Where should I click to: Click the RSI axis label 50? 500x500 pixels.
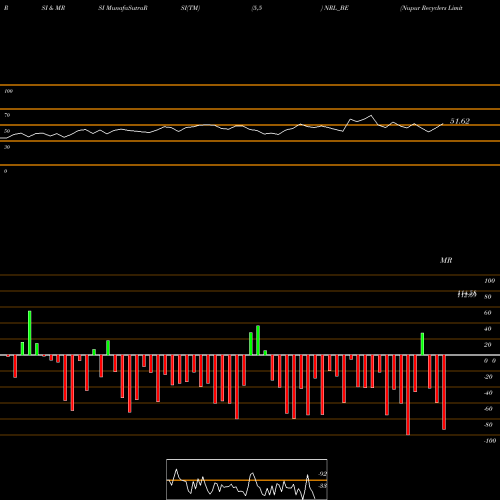coord(7,131)
